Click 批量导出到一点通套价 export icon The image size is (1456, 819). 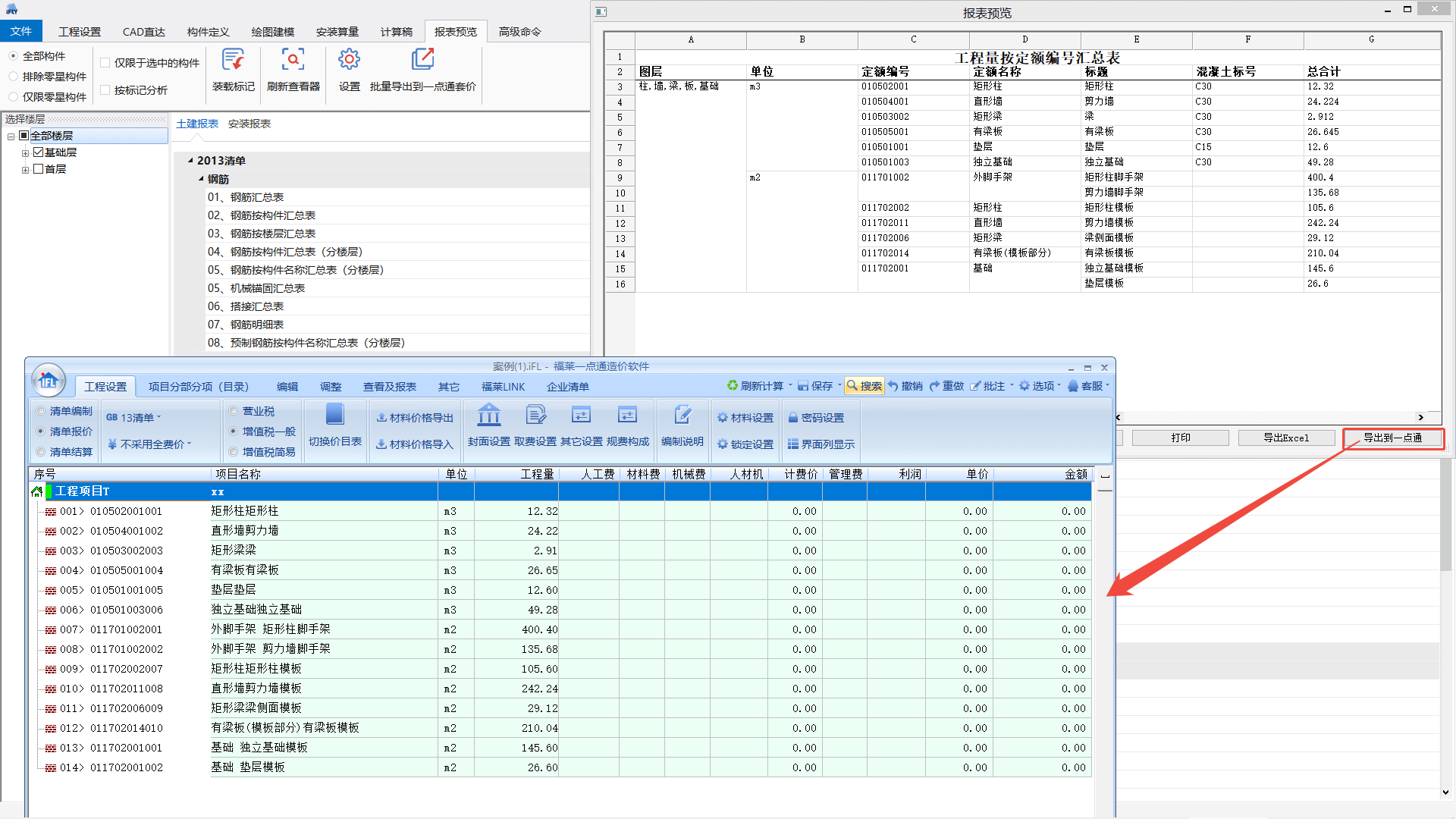pyautogui.click(x=422, y=59)
